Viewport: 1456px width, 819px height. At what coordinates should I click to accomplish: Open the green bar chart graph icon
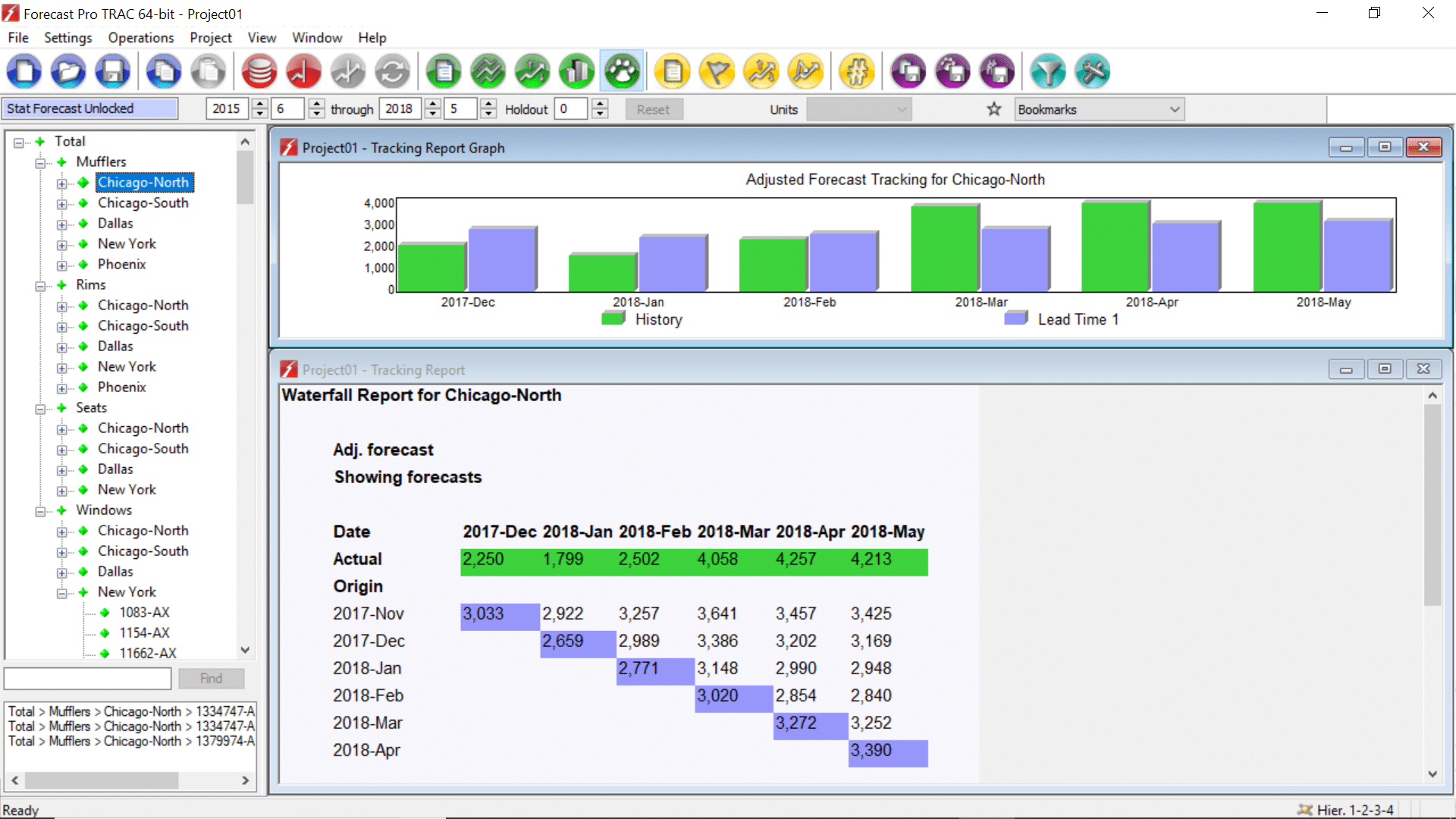(576, 71)
